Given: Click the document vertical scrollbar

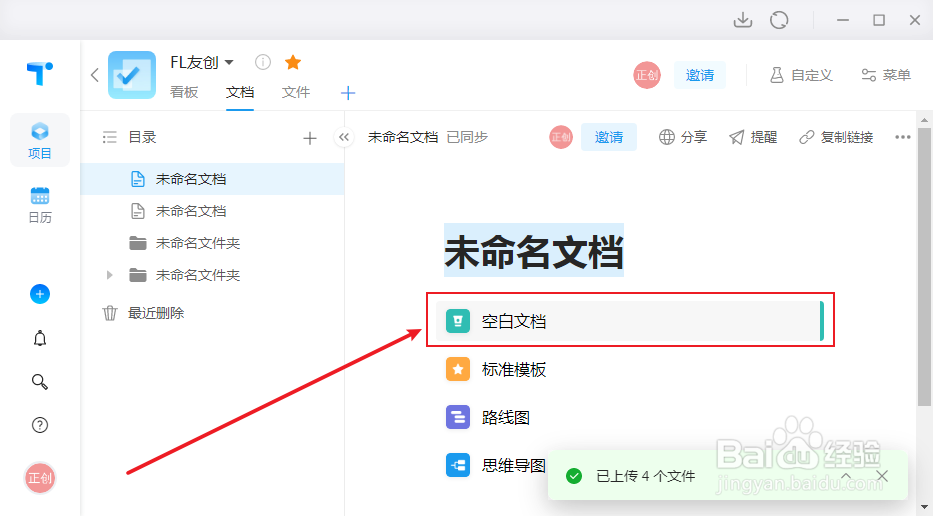Looking at the screenshot, I should click(924, 267).
